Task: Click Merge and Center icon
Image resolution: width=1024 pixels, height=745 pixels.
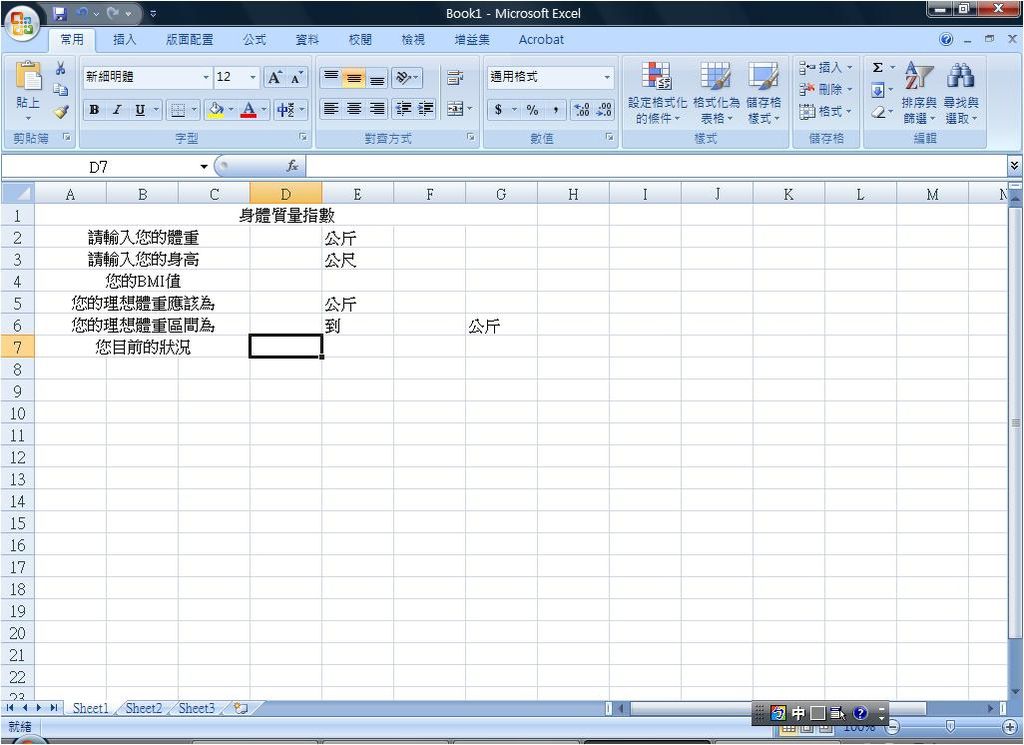Action: pos(455,108)
